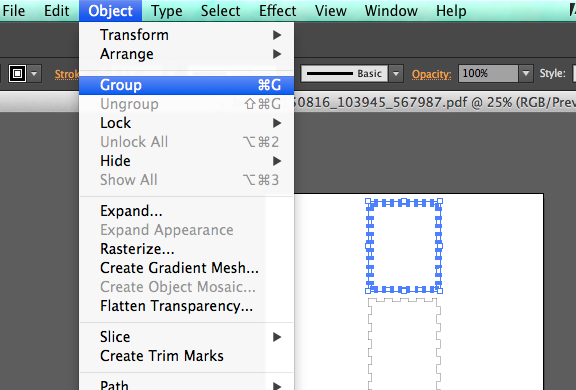Choose Group from the Object menu
The image size is (576, 390).
point(186,85)
